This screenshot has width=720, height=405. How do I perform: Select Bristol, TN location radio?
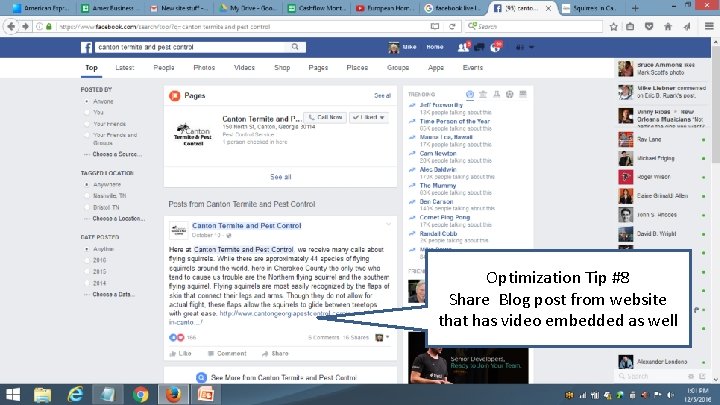pos(87,207)
